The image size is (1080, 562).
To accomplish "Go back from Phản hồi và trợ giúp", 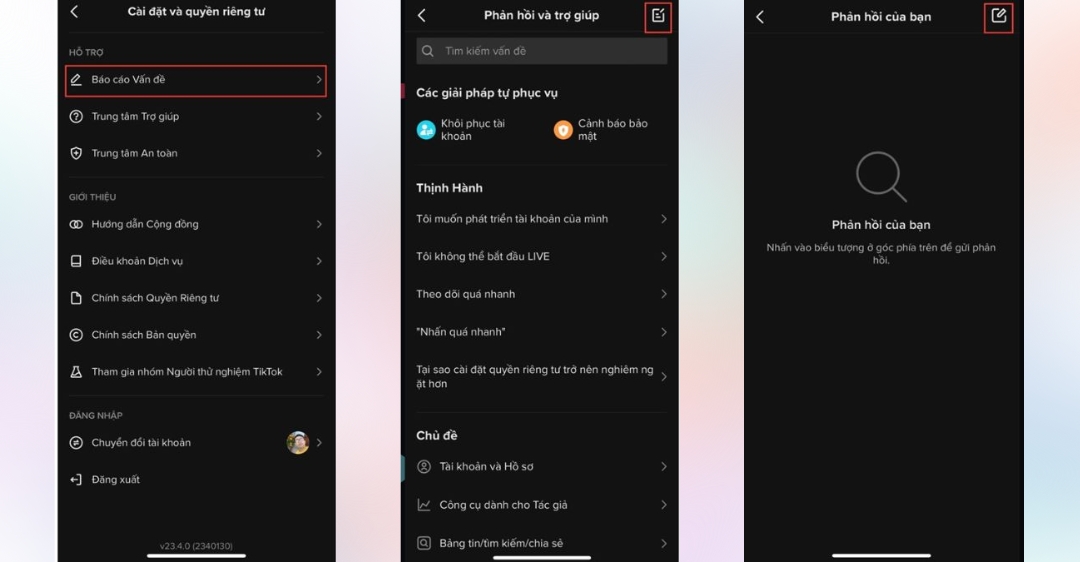I will click(422, 15).
